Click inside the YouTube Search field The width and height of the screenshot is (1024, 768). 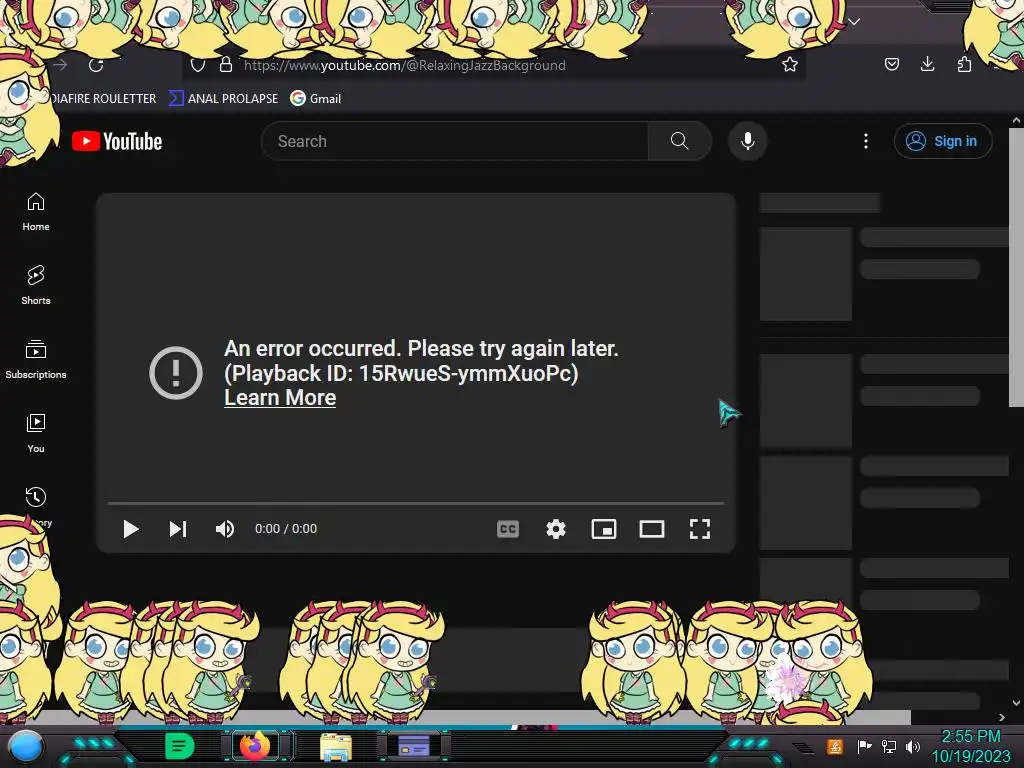[455, 141]
